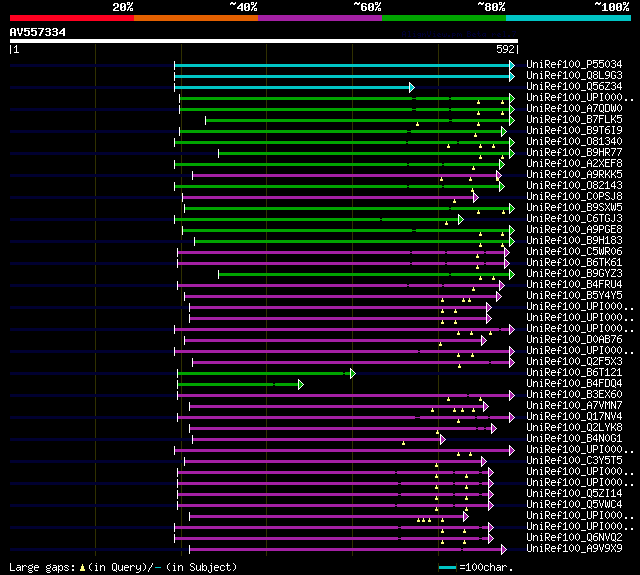
Task: Click the ~100% legend percentage label
Action: click(612, 7)
